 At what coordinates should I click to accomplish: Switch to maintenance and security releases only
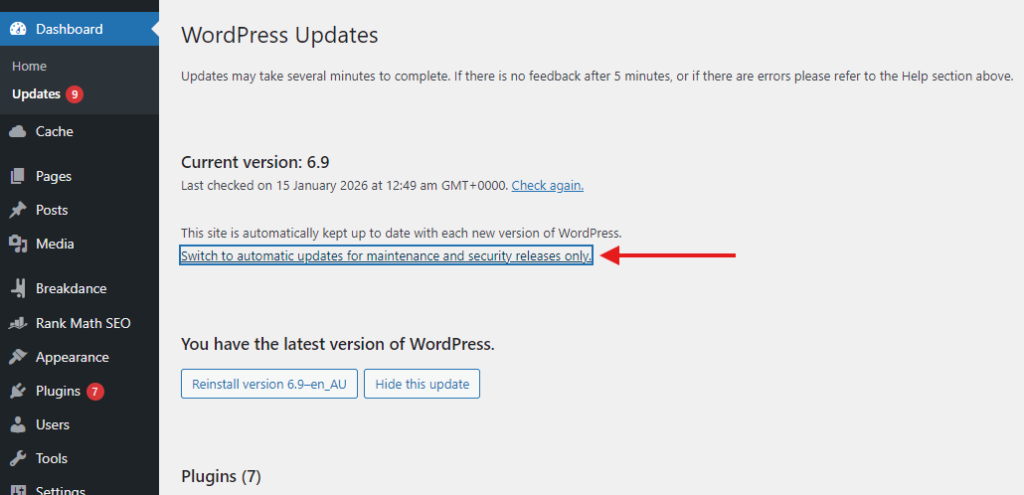386,256
